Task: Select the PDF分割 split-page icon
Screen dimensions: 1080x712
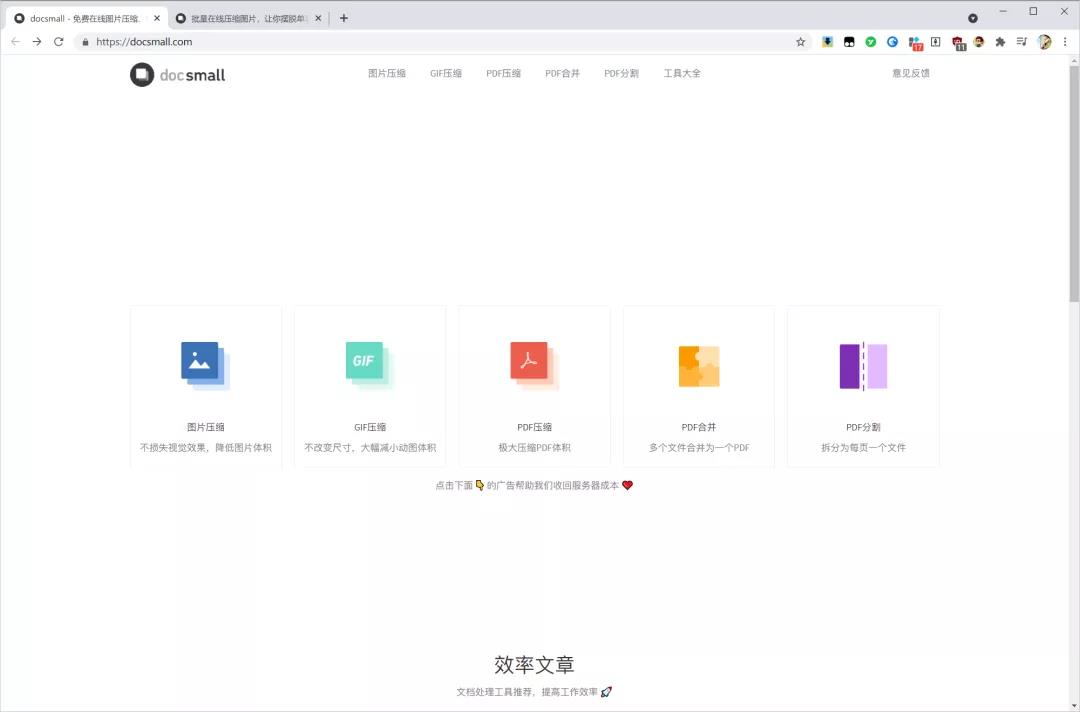Action: click(x=862, y=365)
